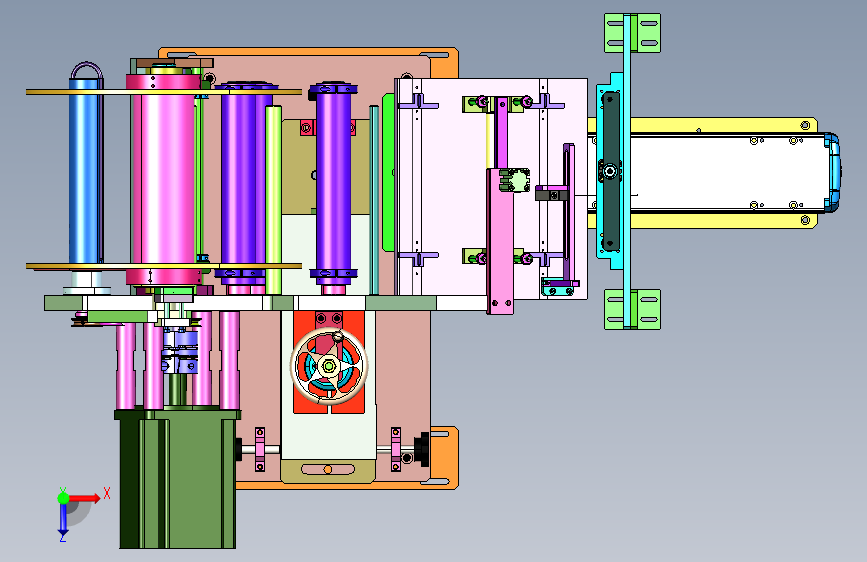Pick the blue roller on the far left
The image size is (867, 562).
85,171
